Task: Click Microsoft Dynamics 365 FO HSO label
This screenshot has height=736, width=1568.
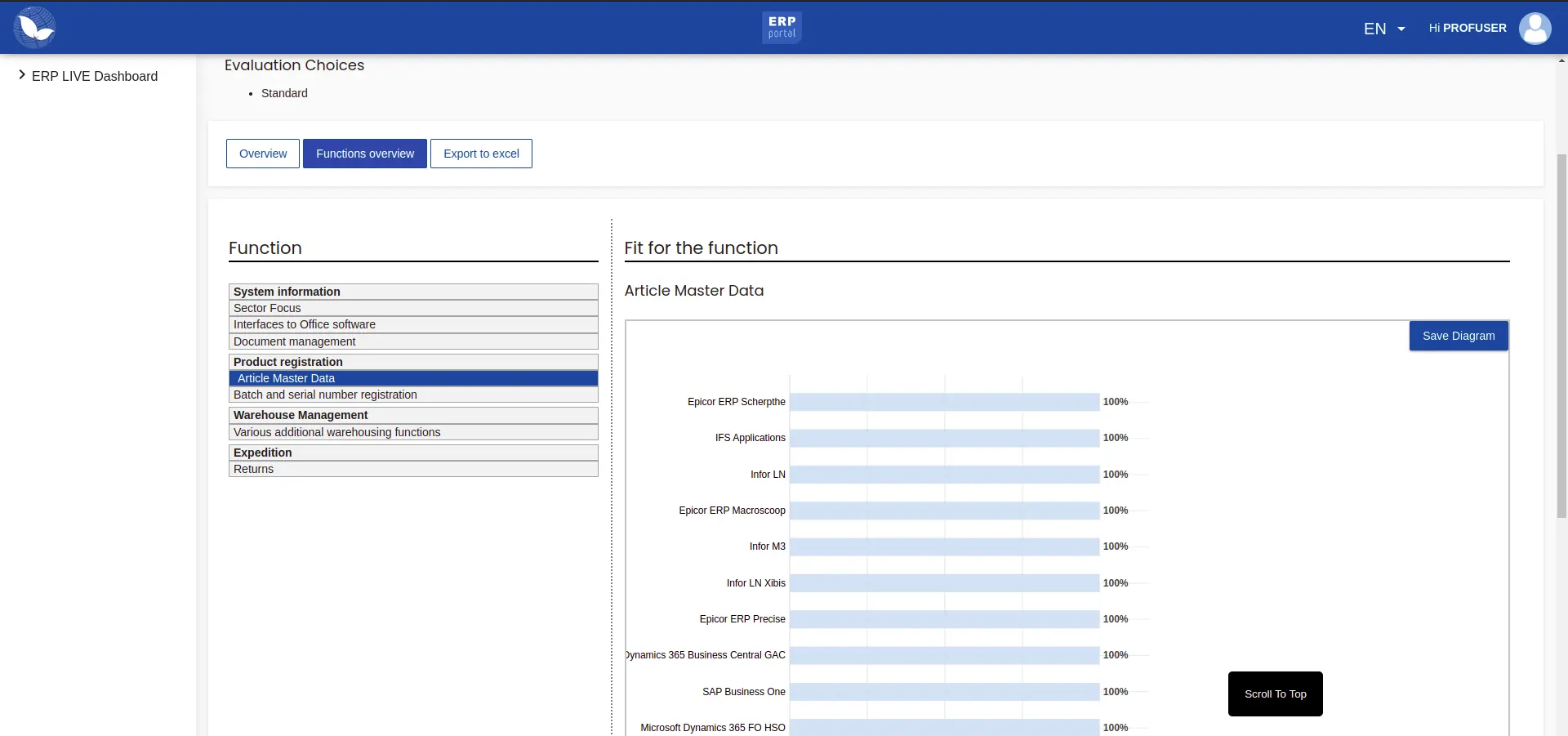Action: click(712, 728)
